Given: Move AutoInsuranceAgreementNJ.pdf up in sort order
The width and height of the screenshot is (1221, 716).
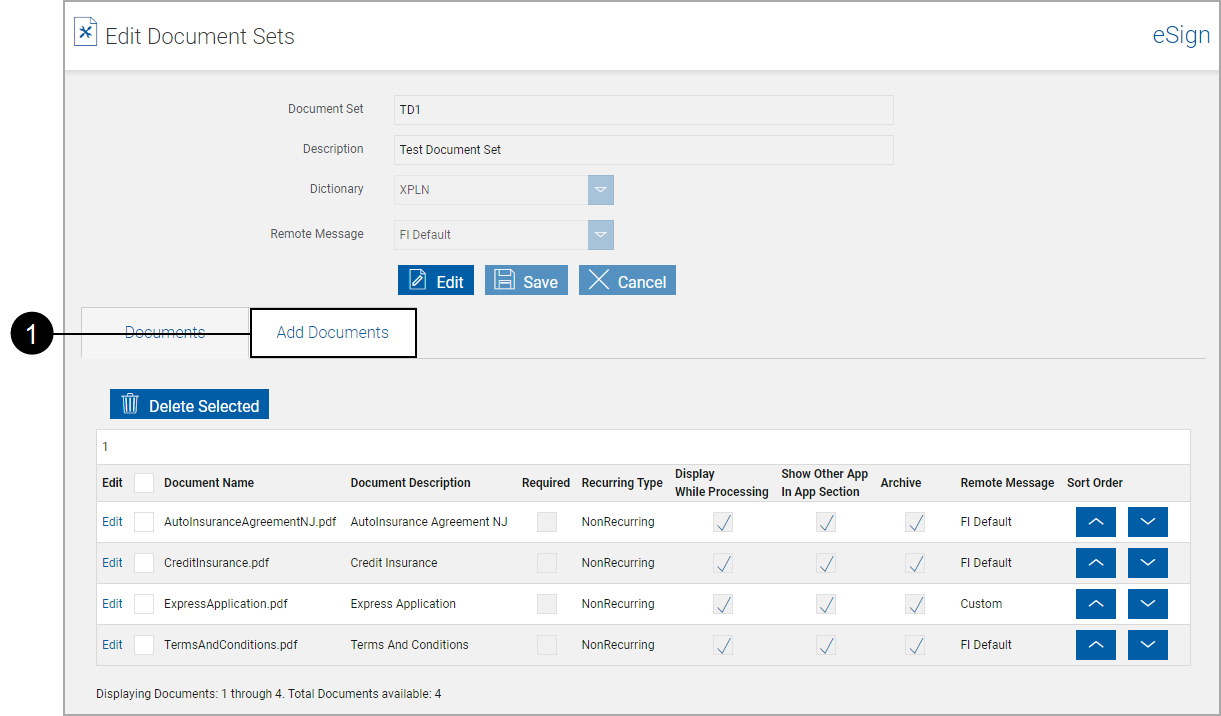Looking at the screenshot, I should click(x=1095, y=521).
